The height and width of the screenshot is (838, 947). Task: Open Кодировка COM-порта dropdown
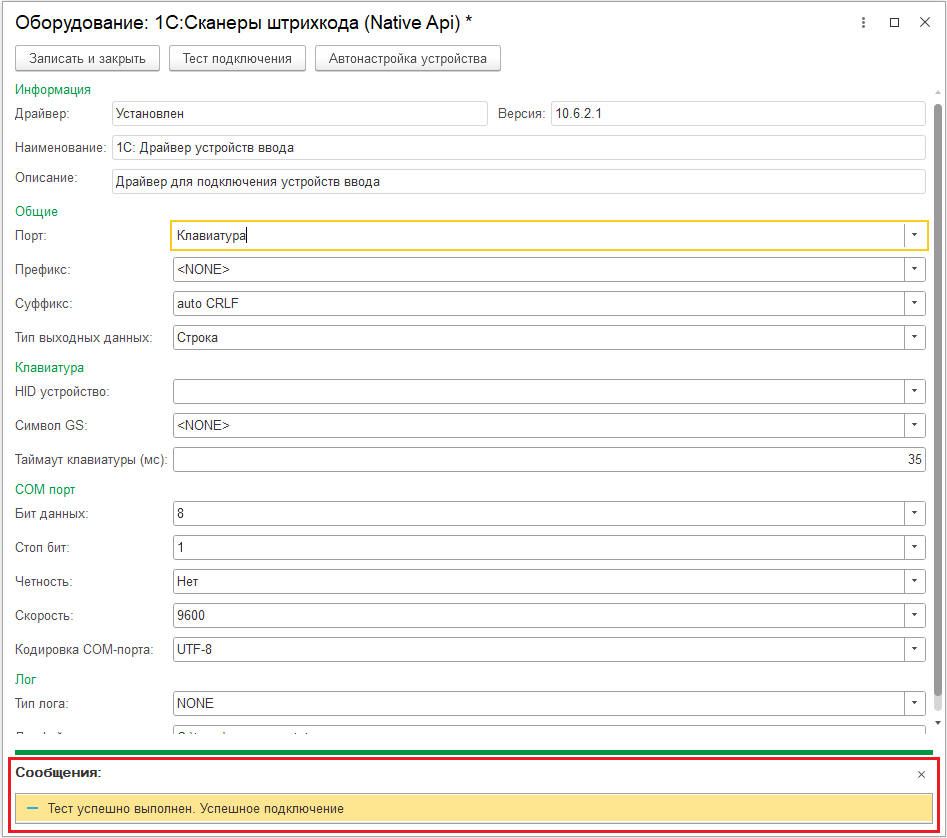pos(914,649)
